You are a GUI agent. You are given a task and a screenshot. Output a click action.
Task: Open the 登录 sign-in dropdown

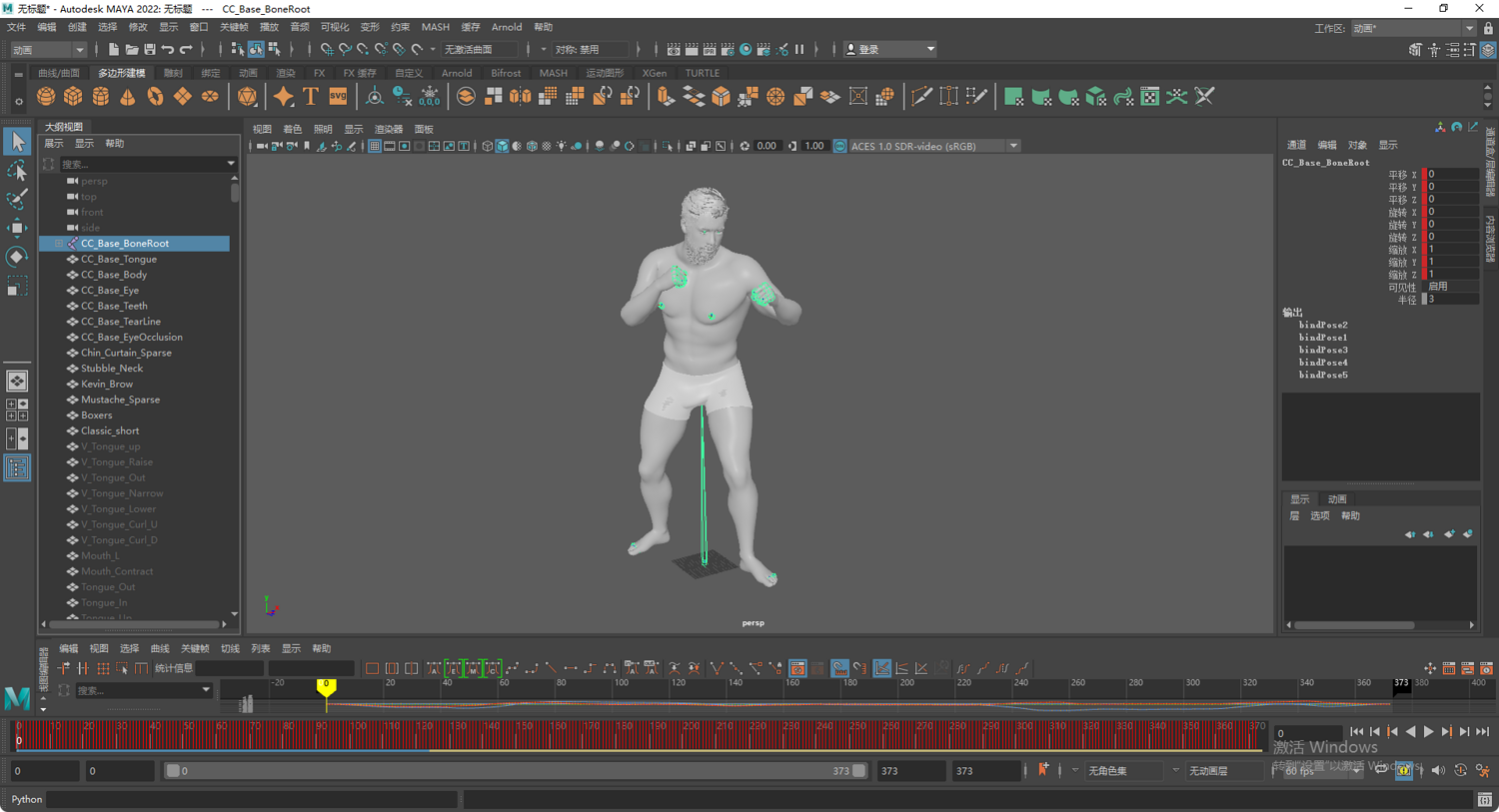[890, 49]
